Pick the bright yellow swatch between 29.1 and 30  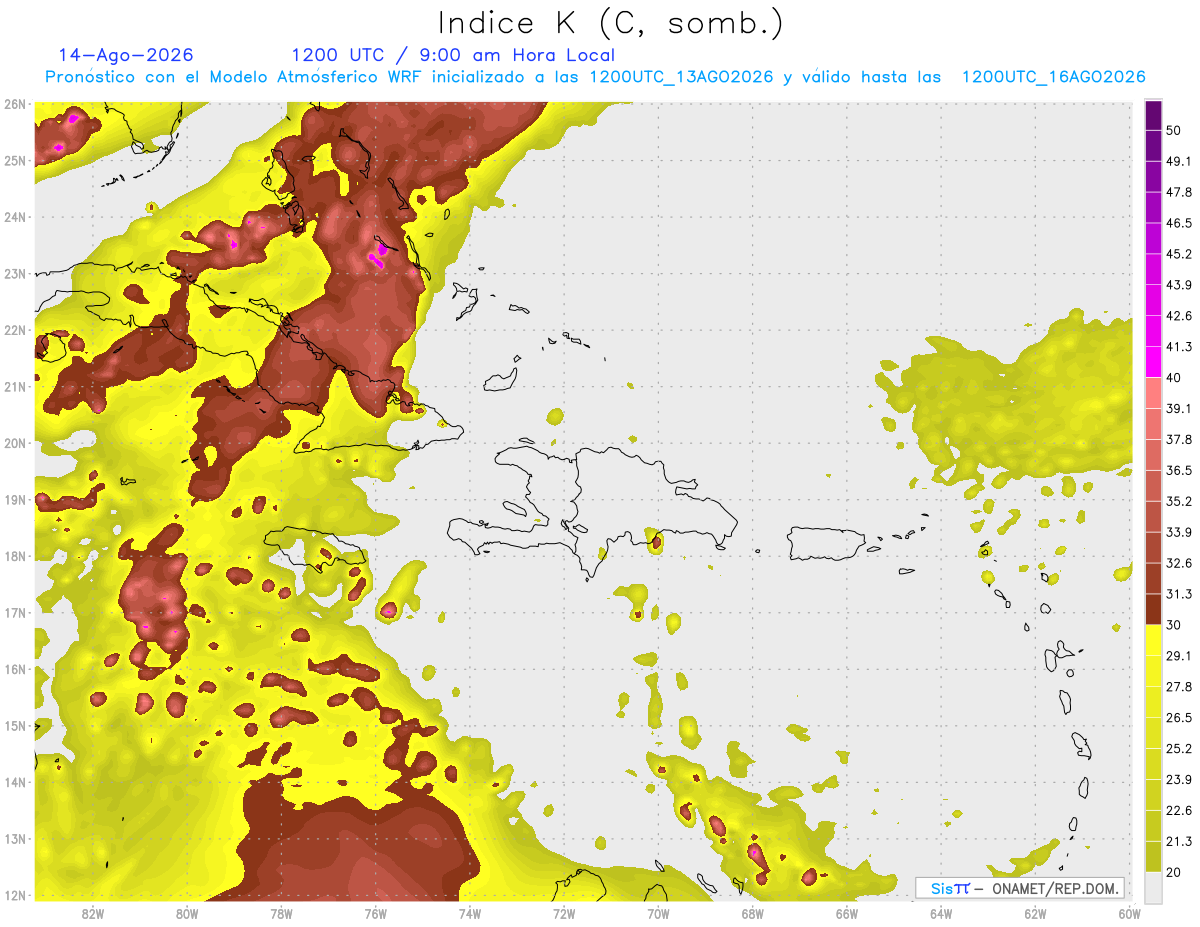click(1153, 641)
